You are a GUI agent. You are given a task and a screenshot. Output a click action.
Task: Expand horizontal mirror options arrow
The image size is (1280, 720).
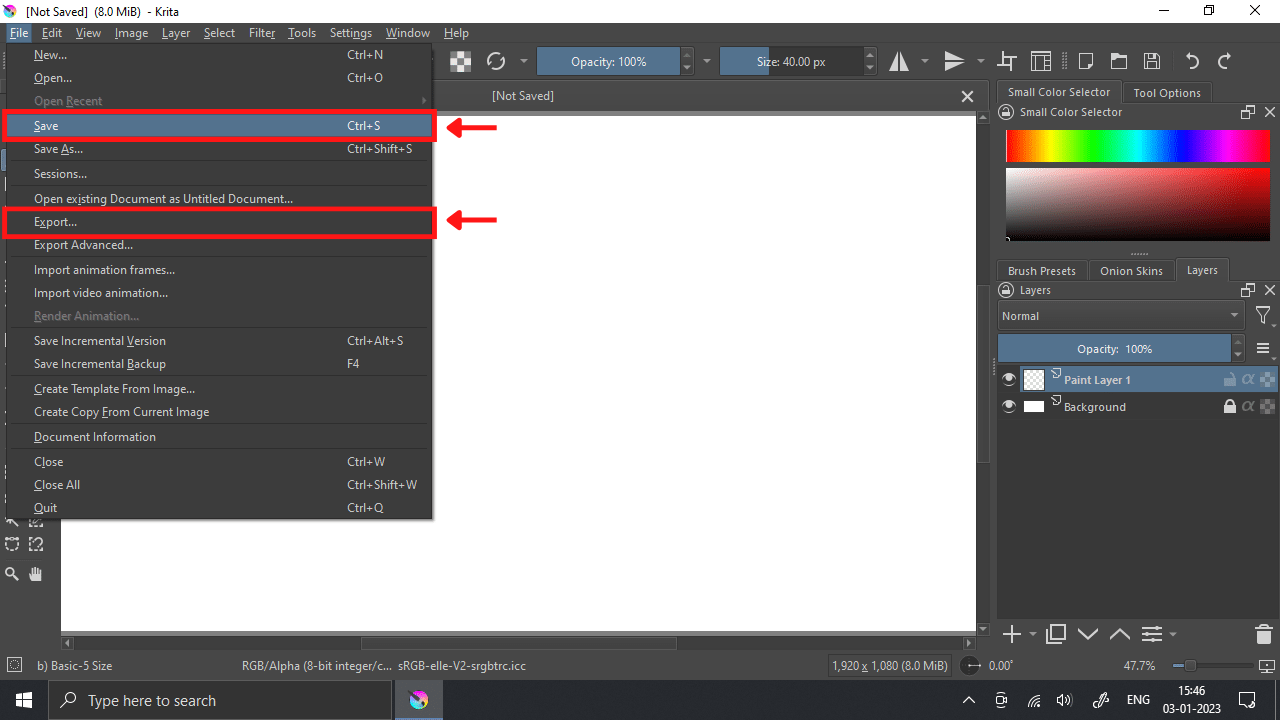[x=926, y=61]
